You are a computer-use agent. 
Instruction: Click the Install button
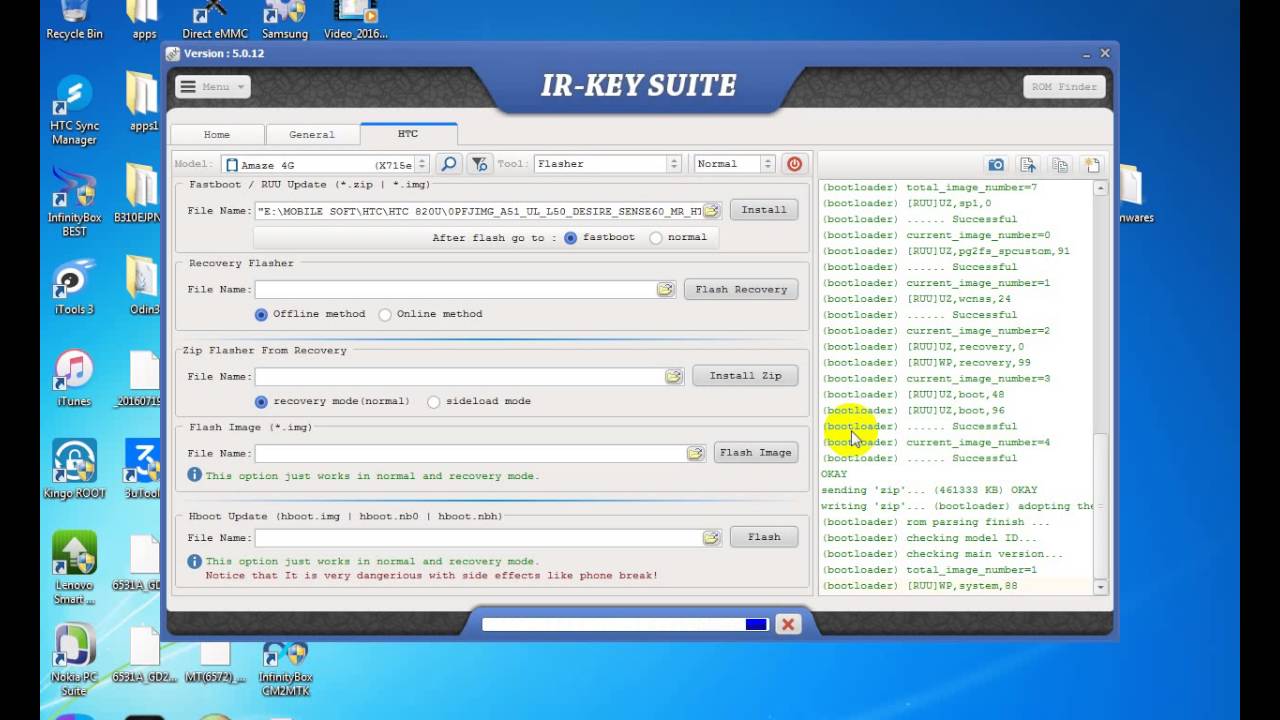tap(764, 210)
